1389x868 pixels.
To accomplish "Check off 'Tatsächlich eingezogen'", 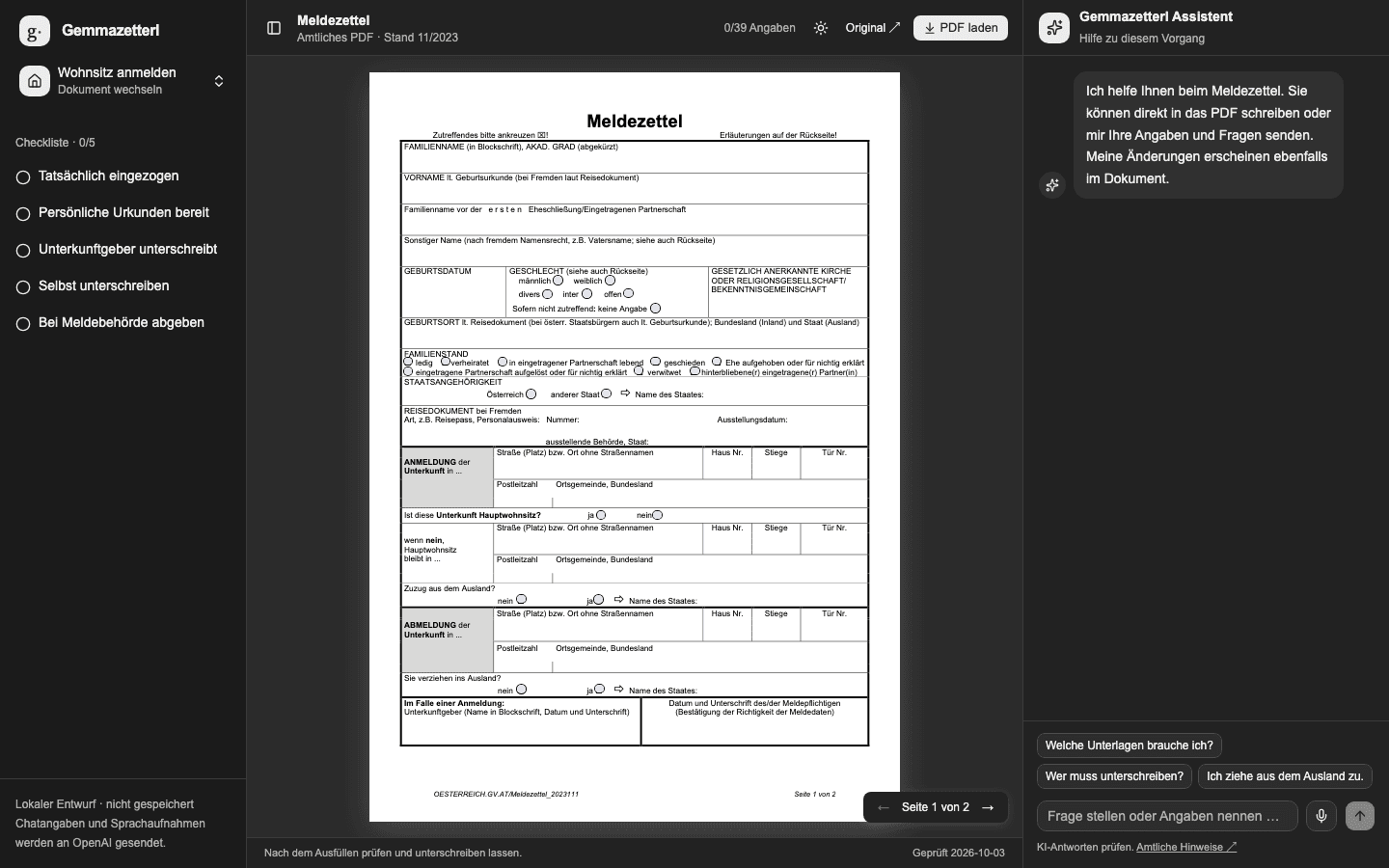I will click(23, 177).
